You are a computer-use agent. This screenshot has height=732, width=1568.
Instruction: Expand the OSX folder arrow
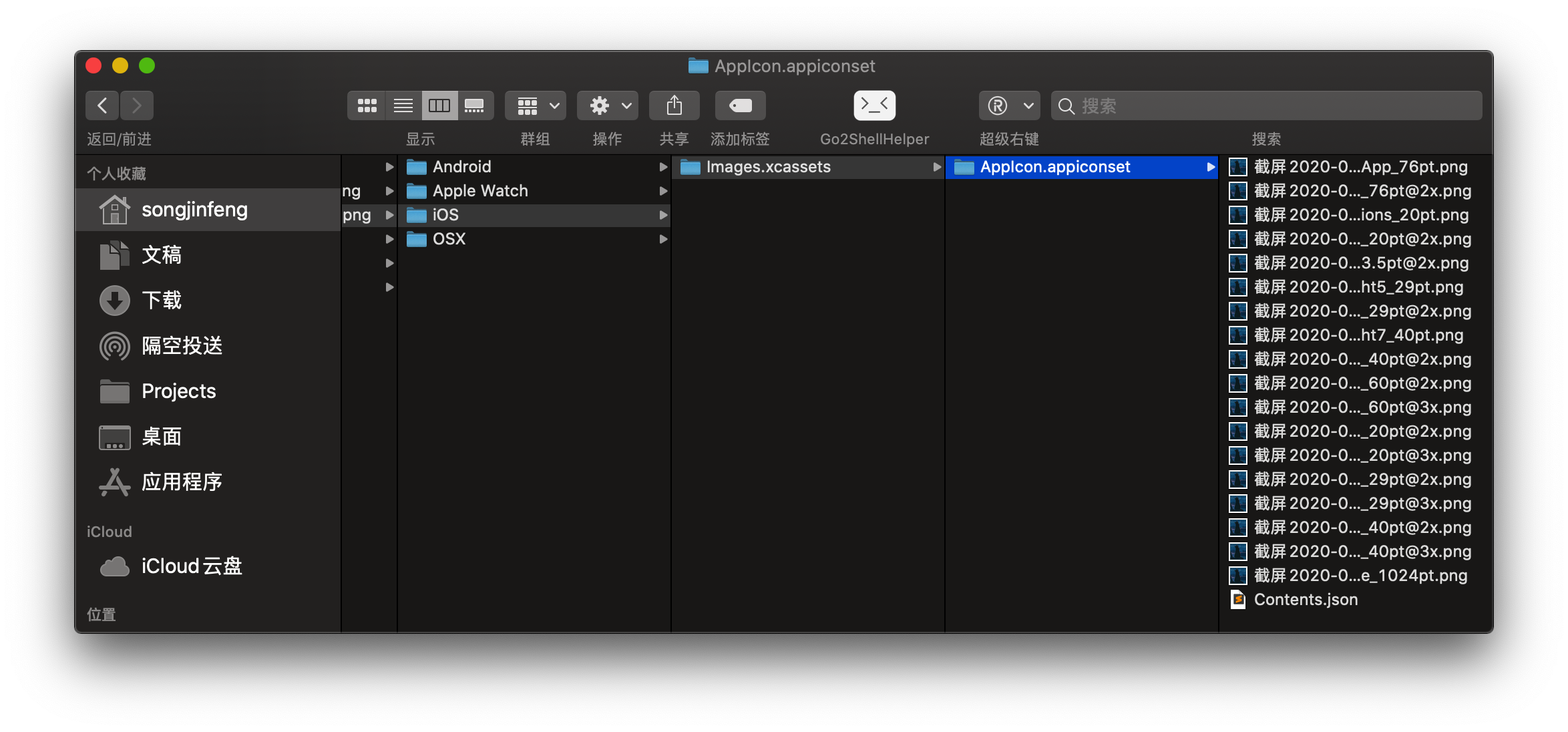[x=663, y=239]
